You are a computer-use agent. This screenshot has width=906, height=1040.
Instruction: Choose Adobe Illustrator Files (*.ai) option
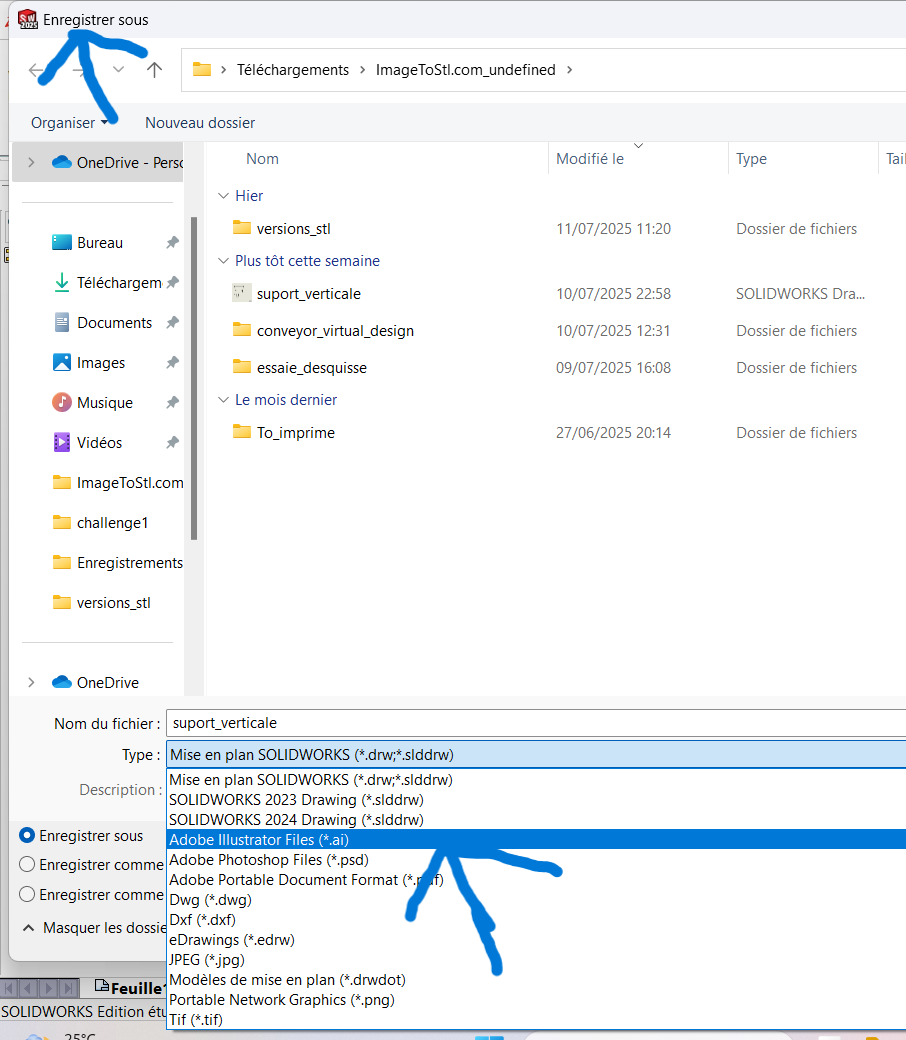[x=536, y=840]
